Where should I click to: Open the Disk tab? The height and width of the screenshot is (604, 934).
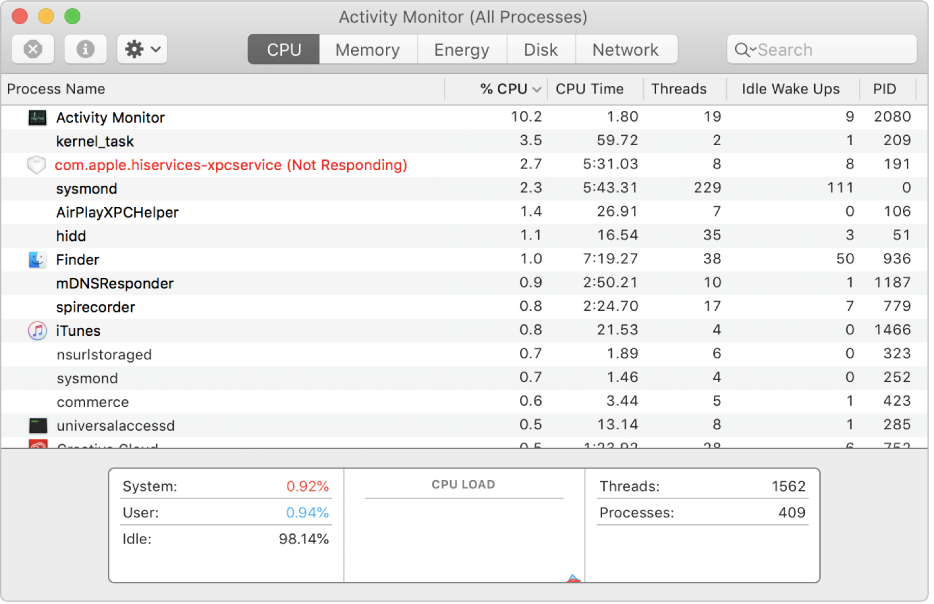coord(540,50)
